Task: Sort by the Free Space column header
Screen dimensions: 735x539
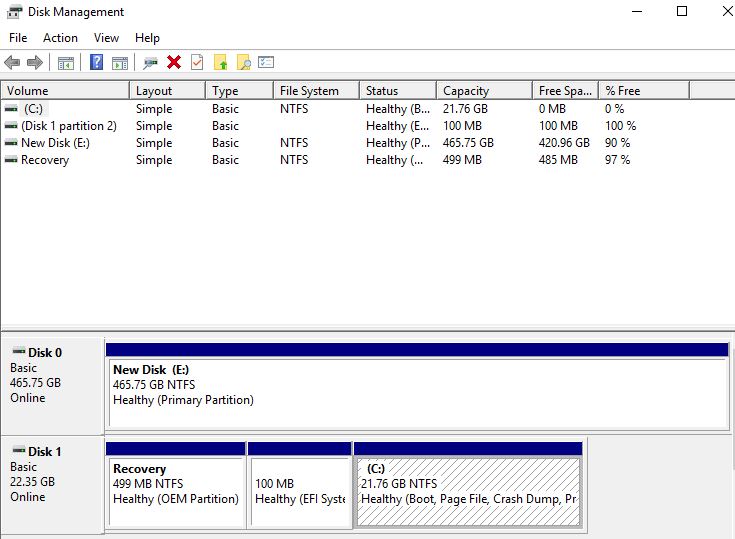Action: pyautogui.click(x=565, y=90)
